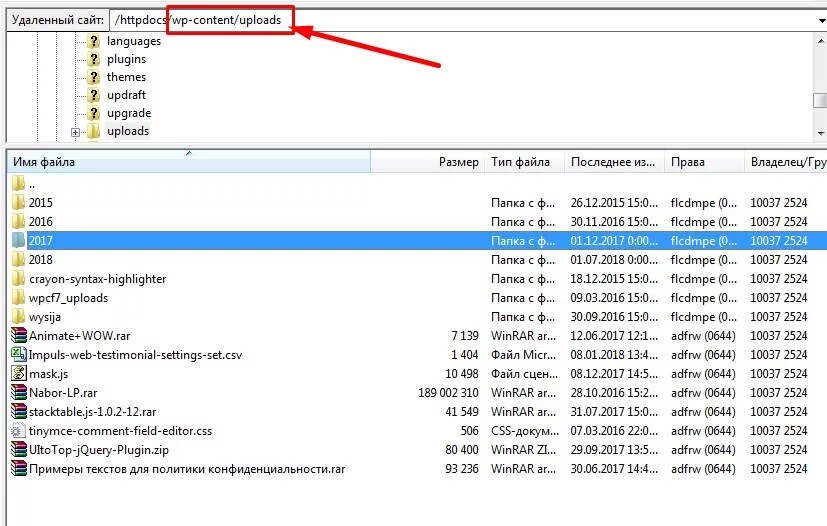Select Animate+WOW.rar file name
This screenshot has width=827, height=526.
pyautogui.click(x=80, y=336)
